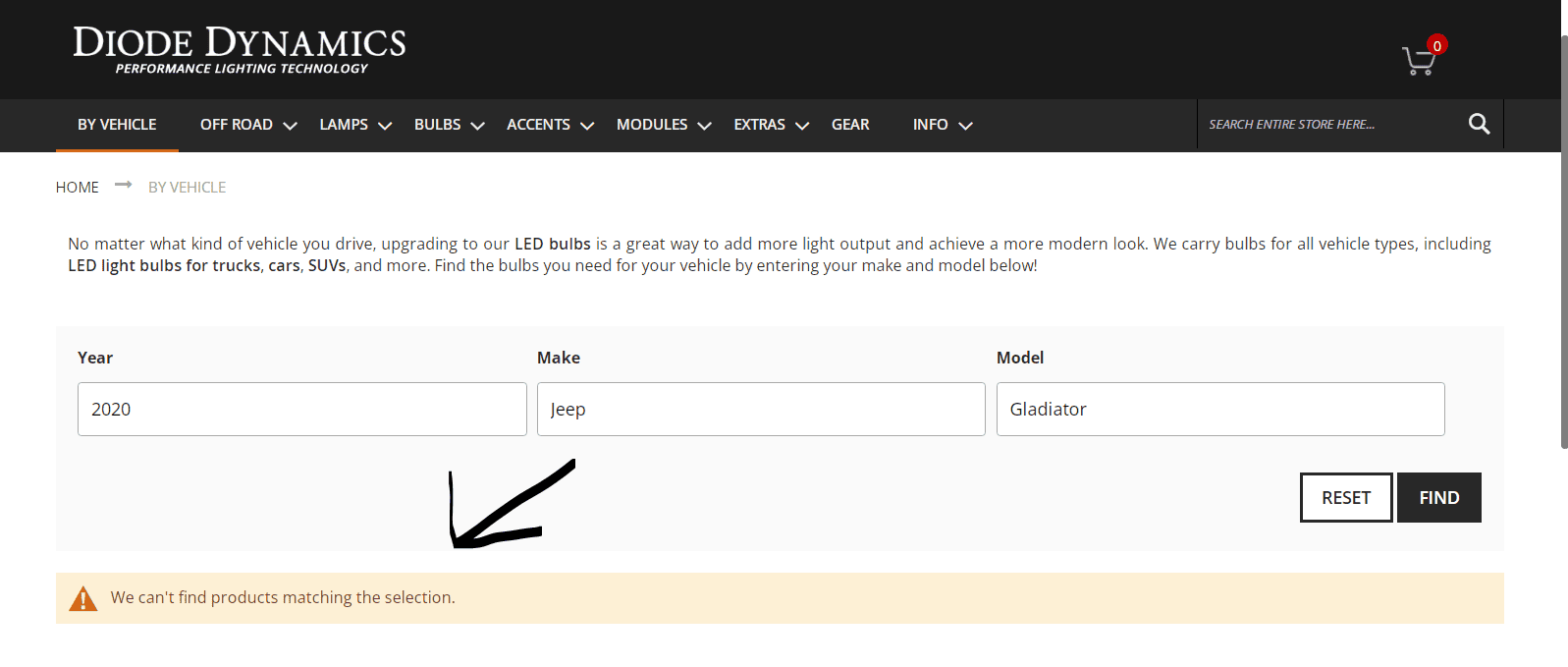Open the Bulbs menu item

pos(438,125)
